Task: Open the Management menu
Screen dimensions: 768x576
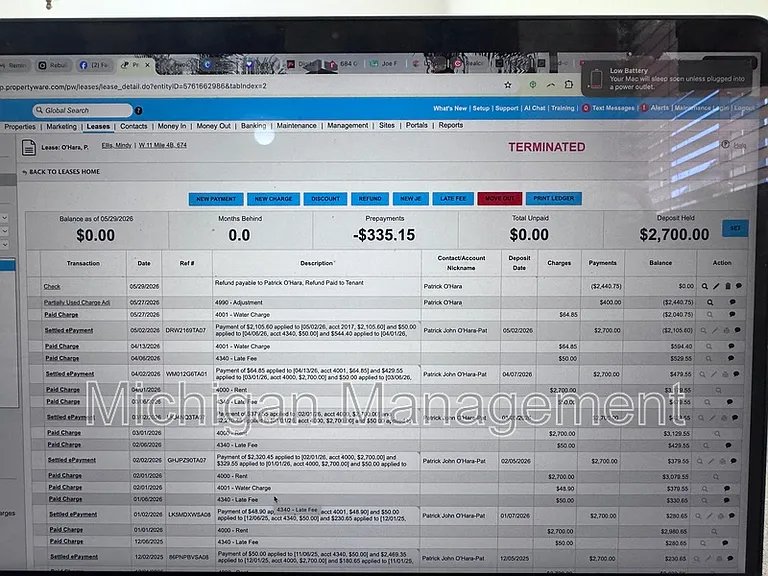Action: point(348,125)
